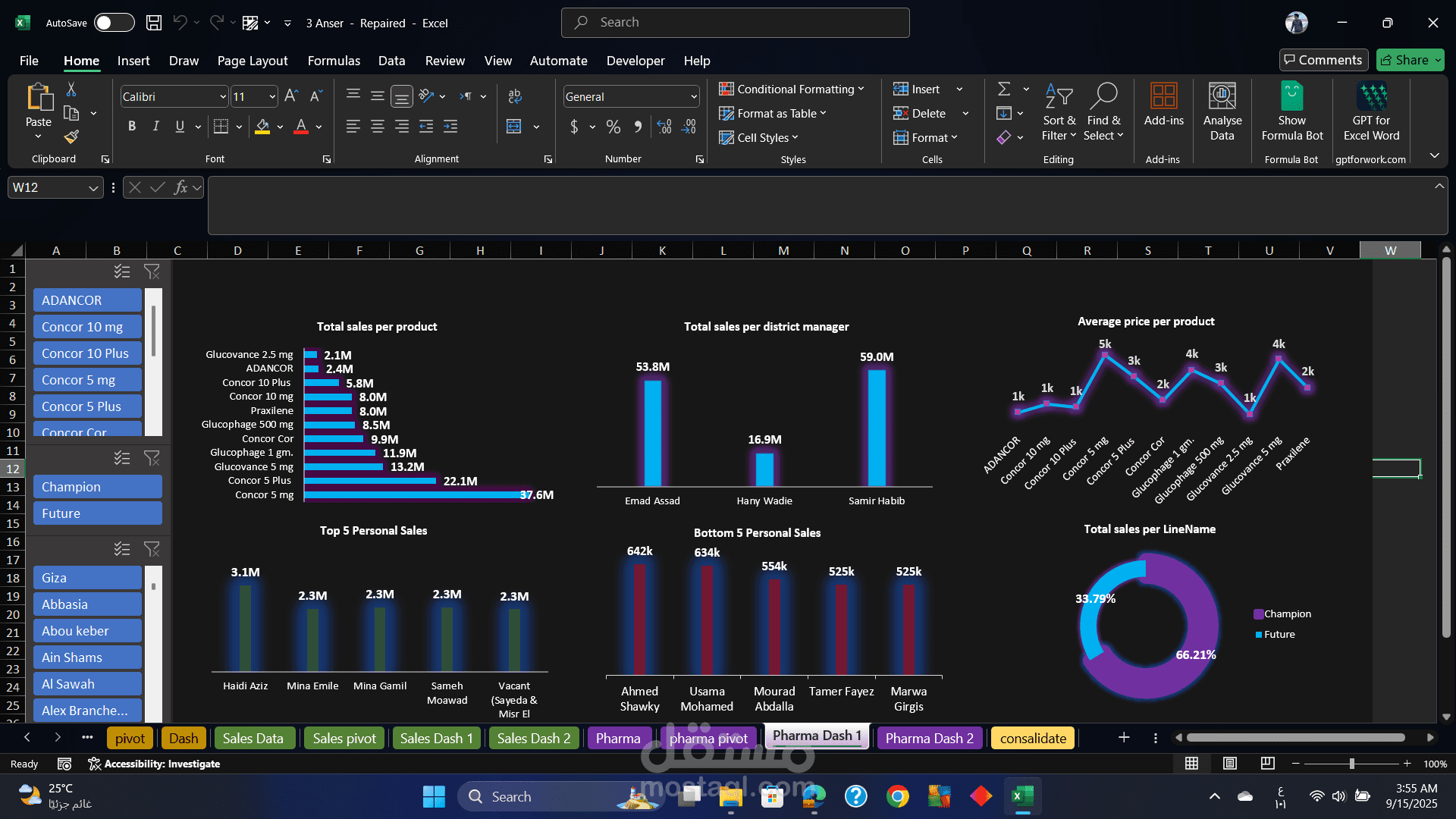Expand the Paste options arrow

pyautogui.click(x=38, y=137)
